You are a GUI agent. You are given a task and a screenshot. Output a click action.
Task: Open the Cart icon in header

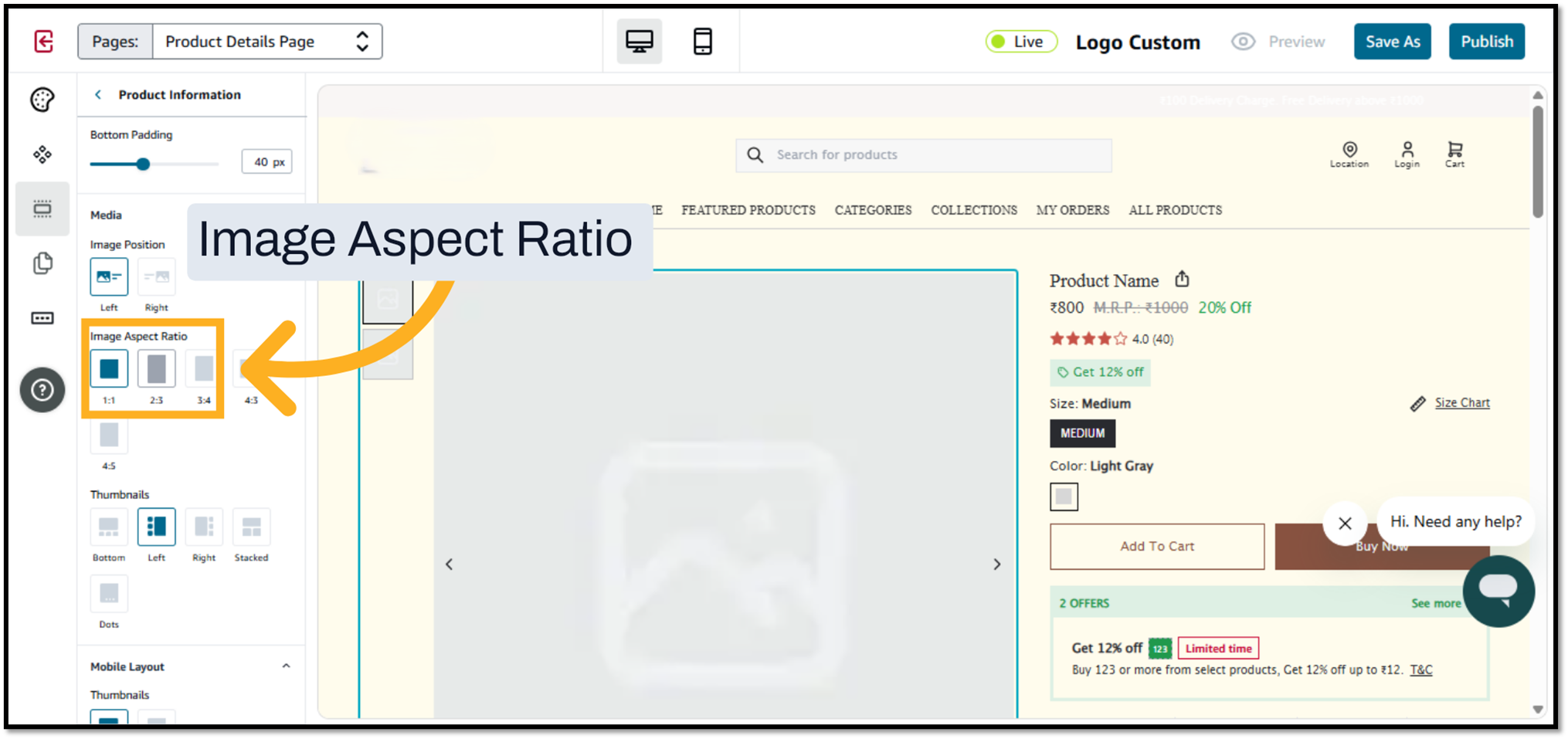1454,154
